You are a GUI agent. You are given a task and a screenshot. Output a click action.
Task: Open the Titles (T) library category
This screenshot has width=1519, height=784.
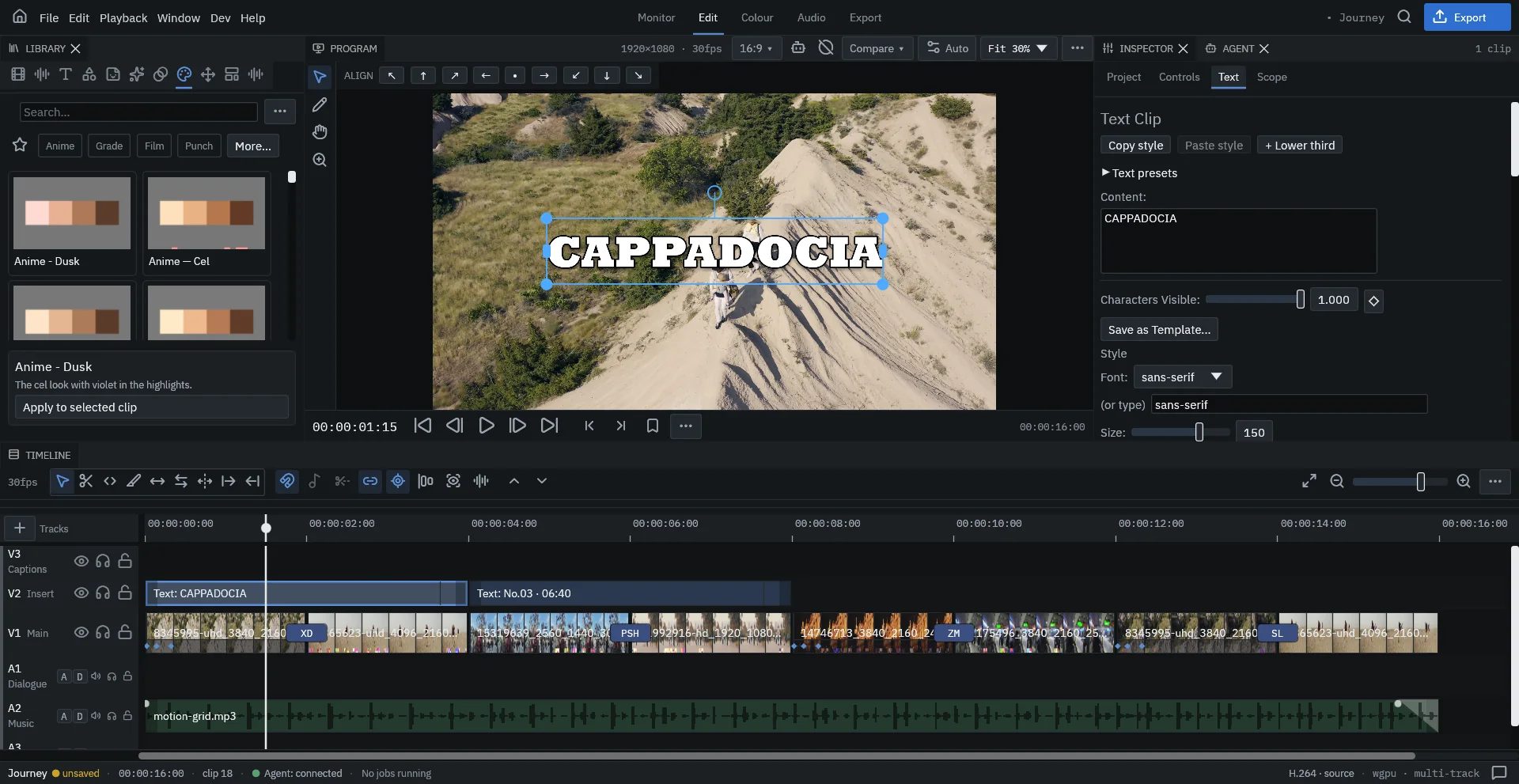tap(66, 74)
